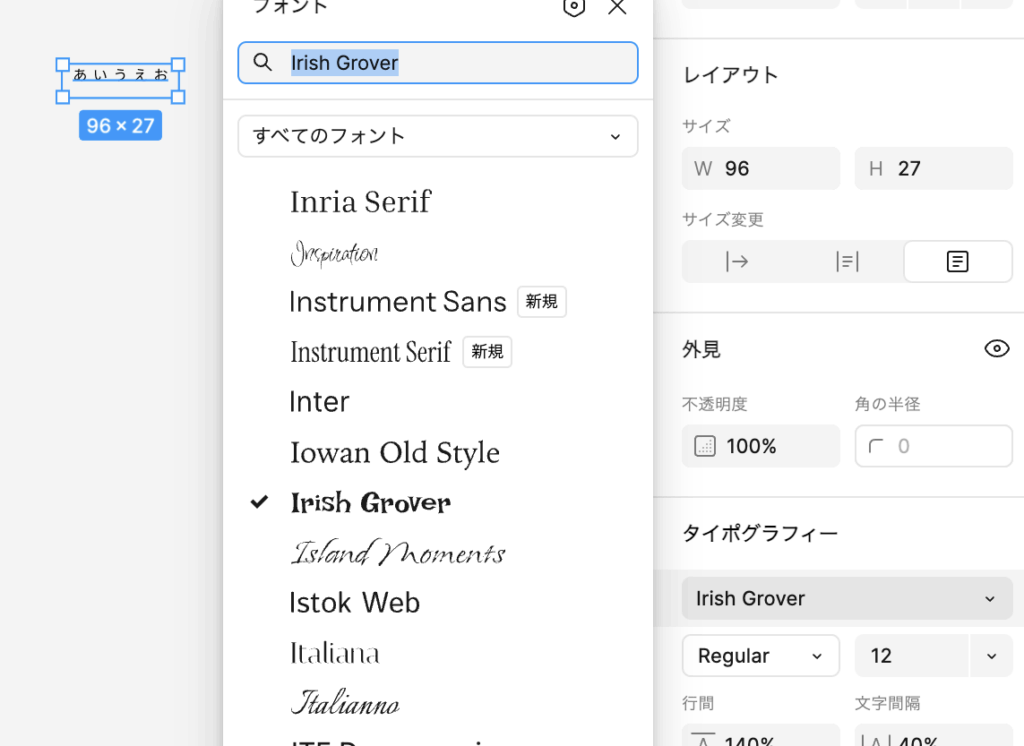
Task: Open font size options chevron next to 12
Action: point(991,656)
